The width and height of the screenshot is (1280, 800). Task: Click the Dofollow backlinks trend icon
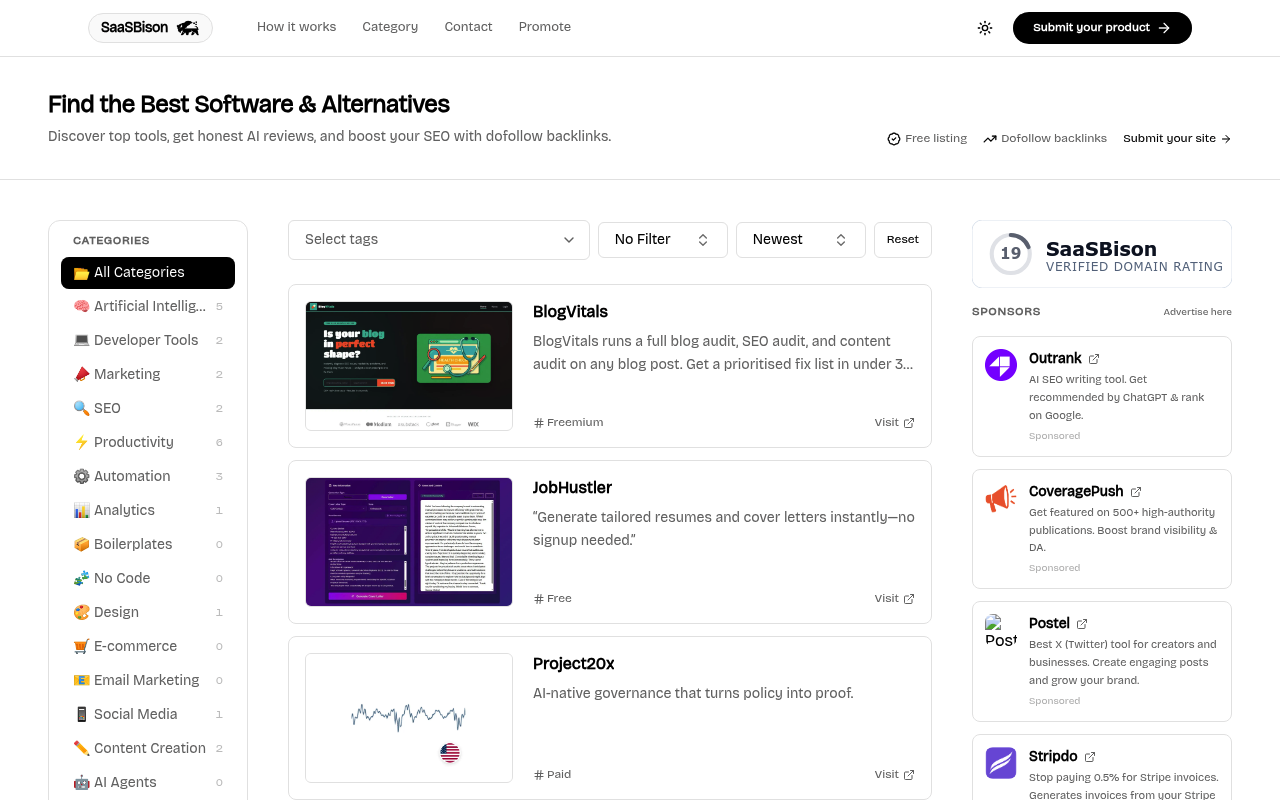pyautogui.click(x=990, y=139)
